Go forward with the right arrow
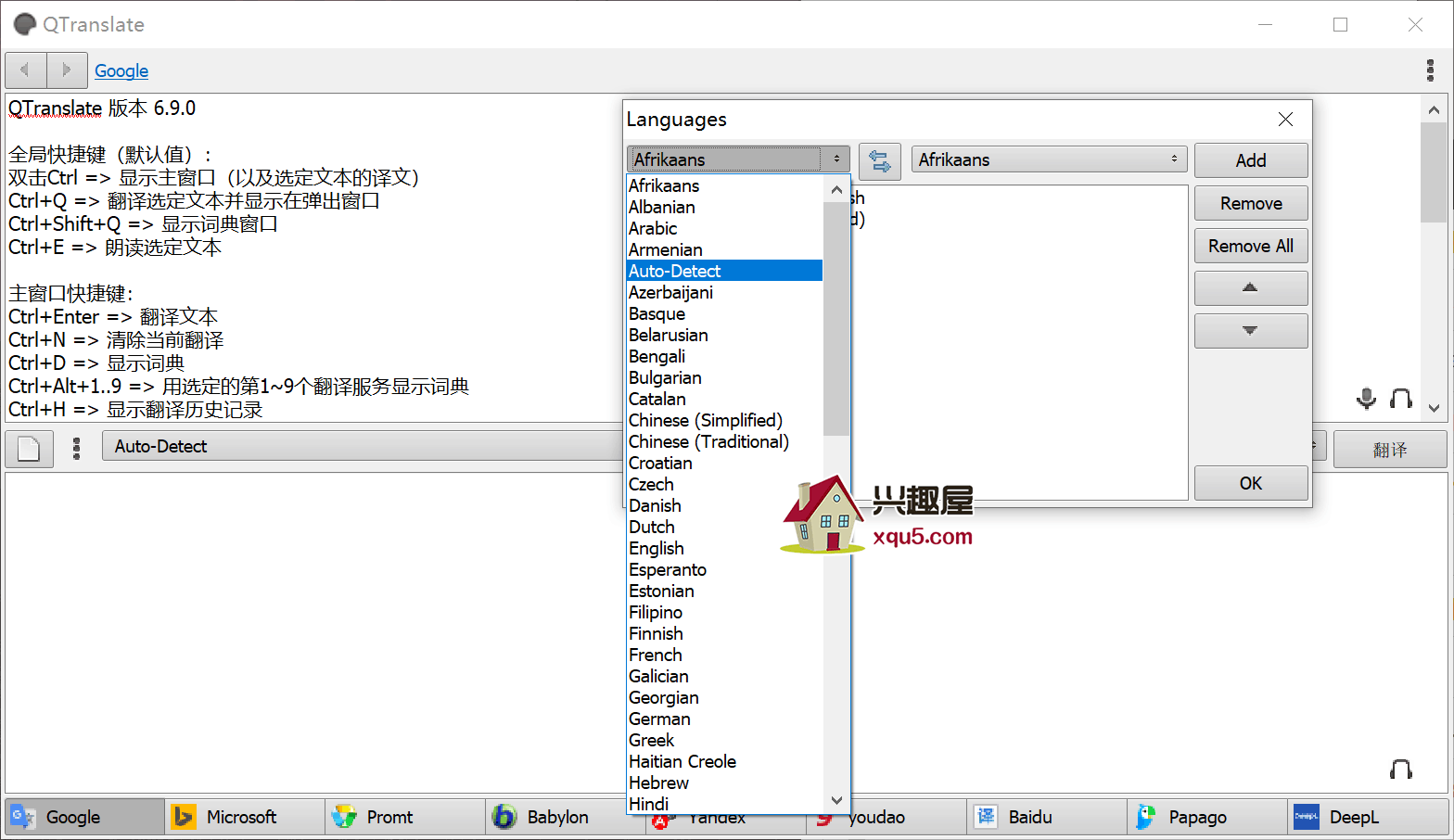This screenshot has width=1454, height=840. tap(67, 70)
